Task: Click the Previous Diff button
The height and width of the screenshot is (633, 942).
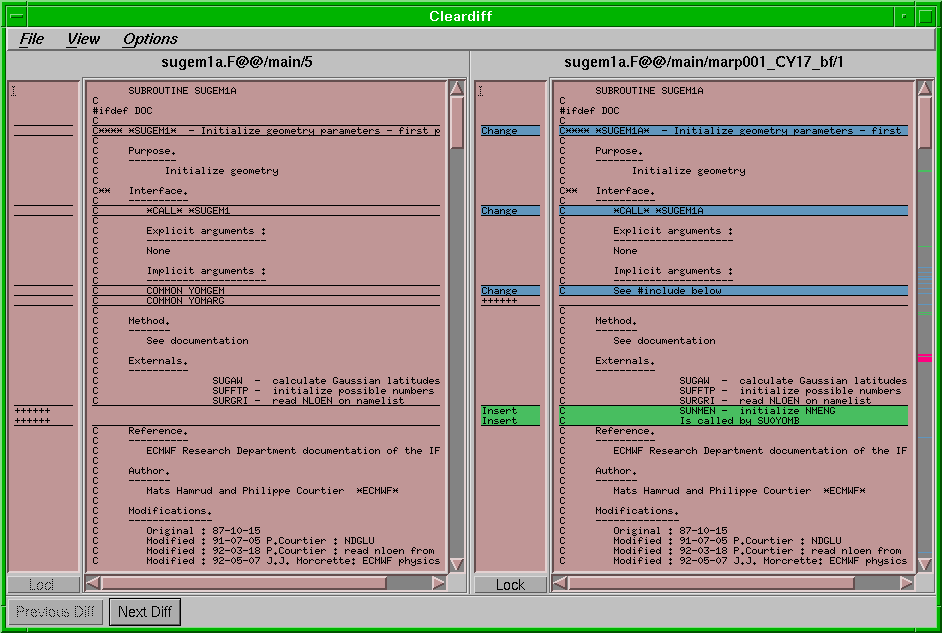Action: pyautogui.click(x=55, y=612)
